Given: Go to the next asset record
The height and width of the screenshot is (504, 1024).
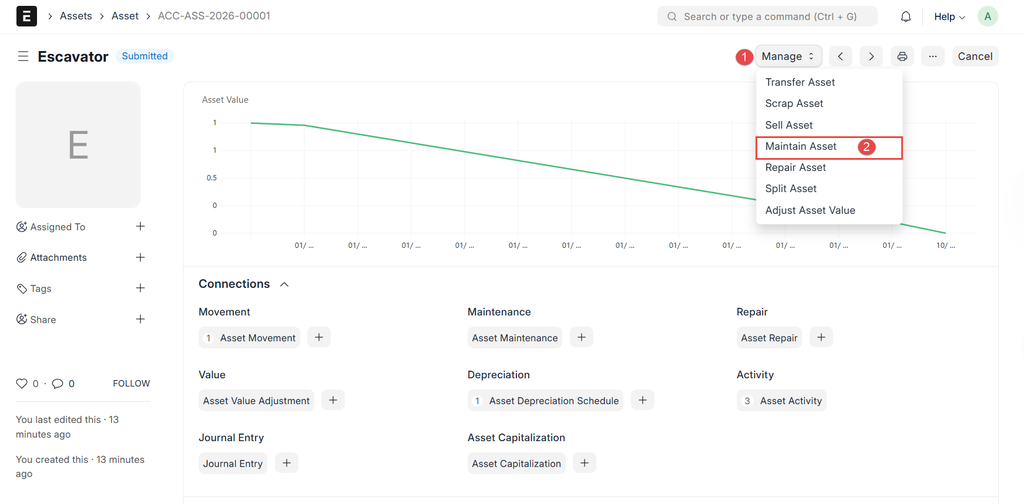Looking at the screenshot, I should [871, 57].
